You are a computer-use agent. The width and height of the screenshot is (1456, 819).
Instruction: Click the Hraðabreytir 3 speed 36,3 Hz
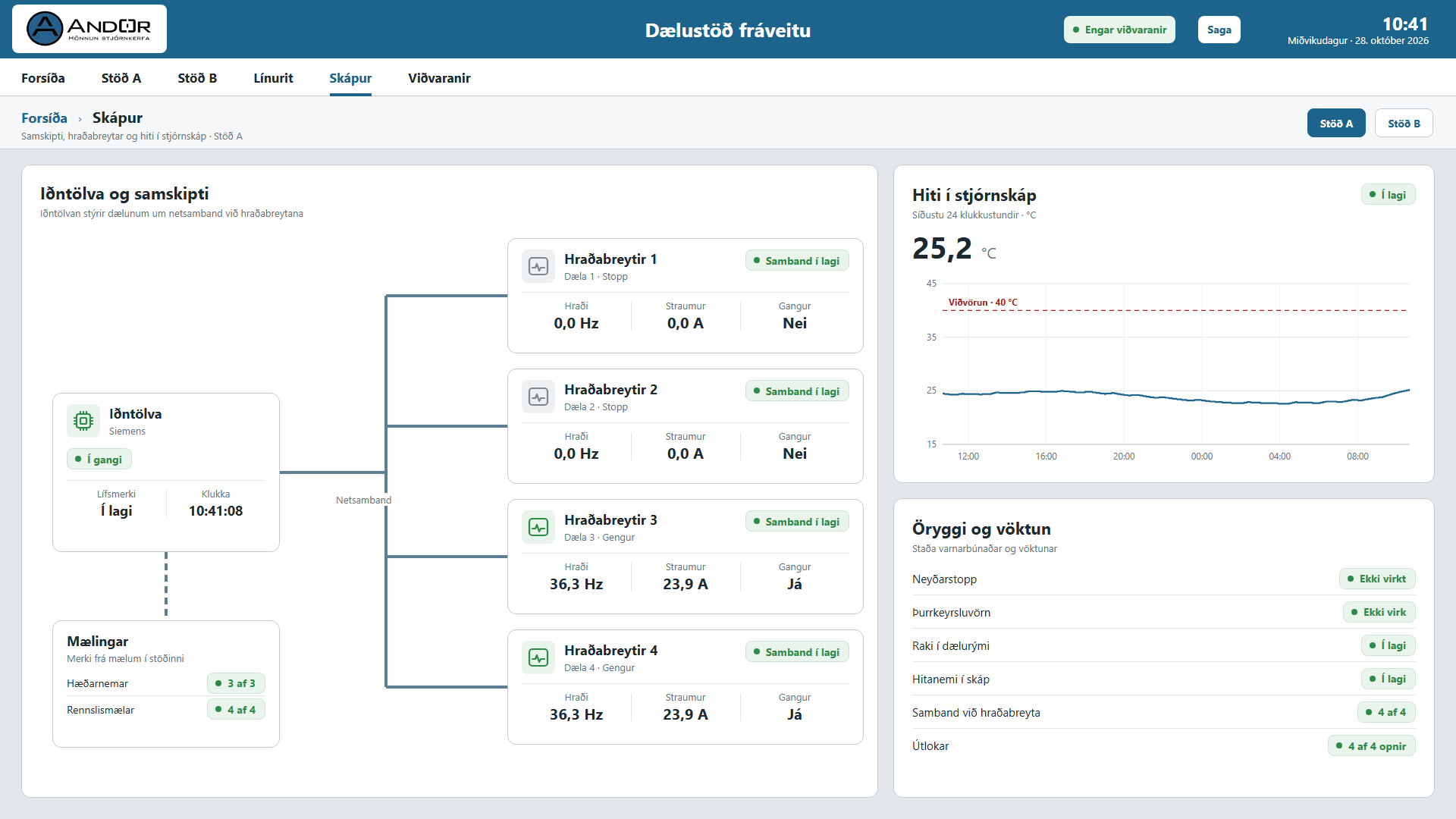tap(576, 584)
